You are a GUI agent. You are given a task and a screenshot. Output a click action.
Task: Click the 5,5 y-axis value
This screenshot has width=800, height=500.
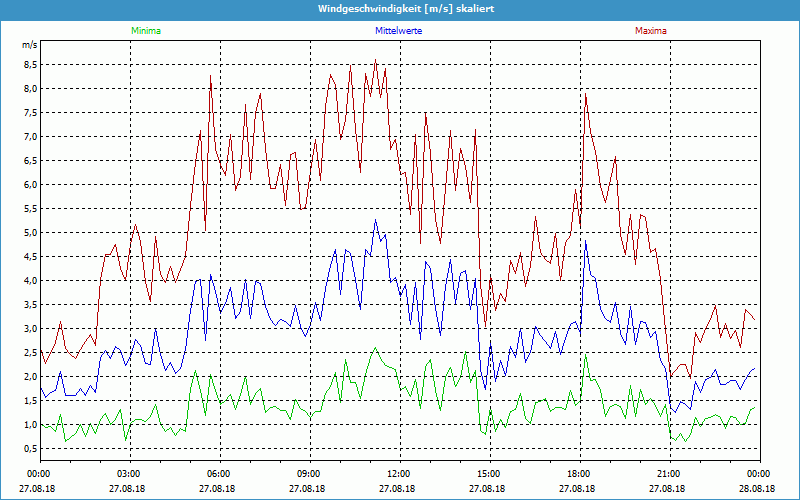point(30,209)
